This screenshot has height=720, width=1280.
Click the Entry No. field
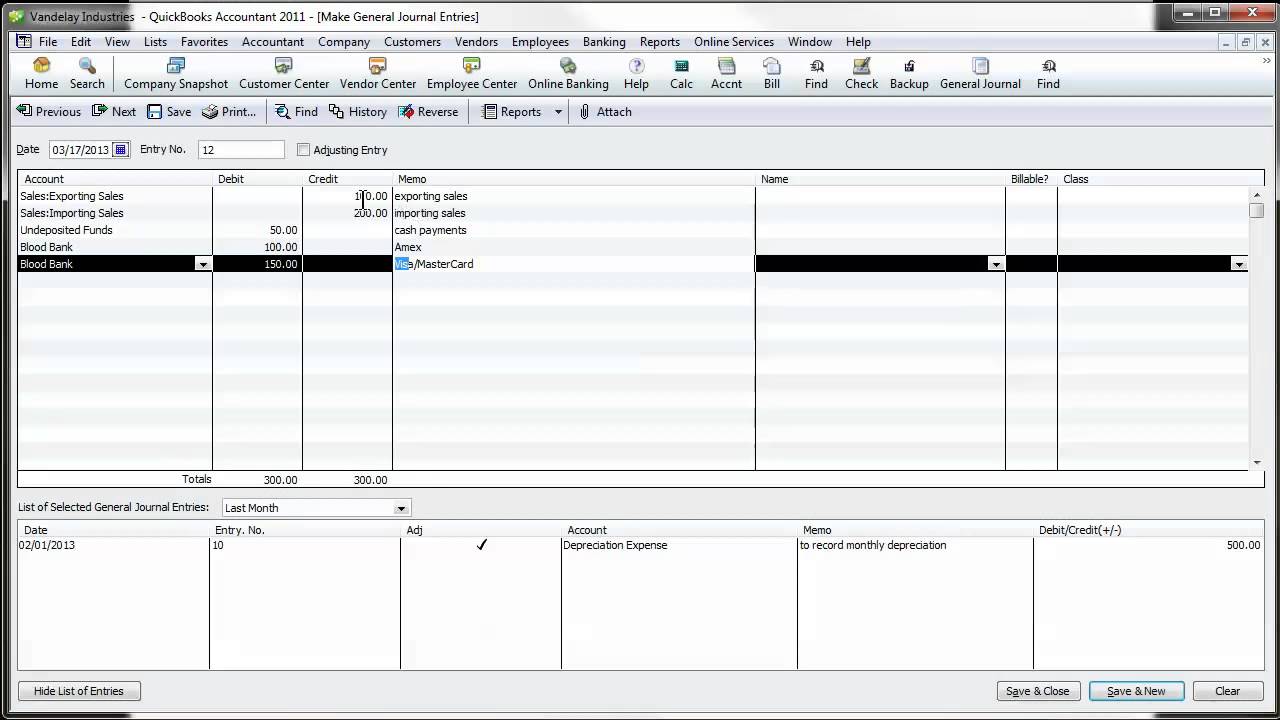click(241, 150)
